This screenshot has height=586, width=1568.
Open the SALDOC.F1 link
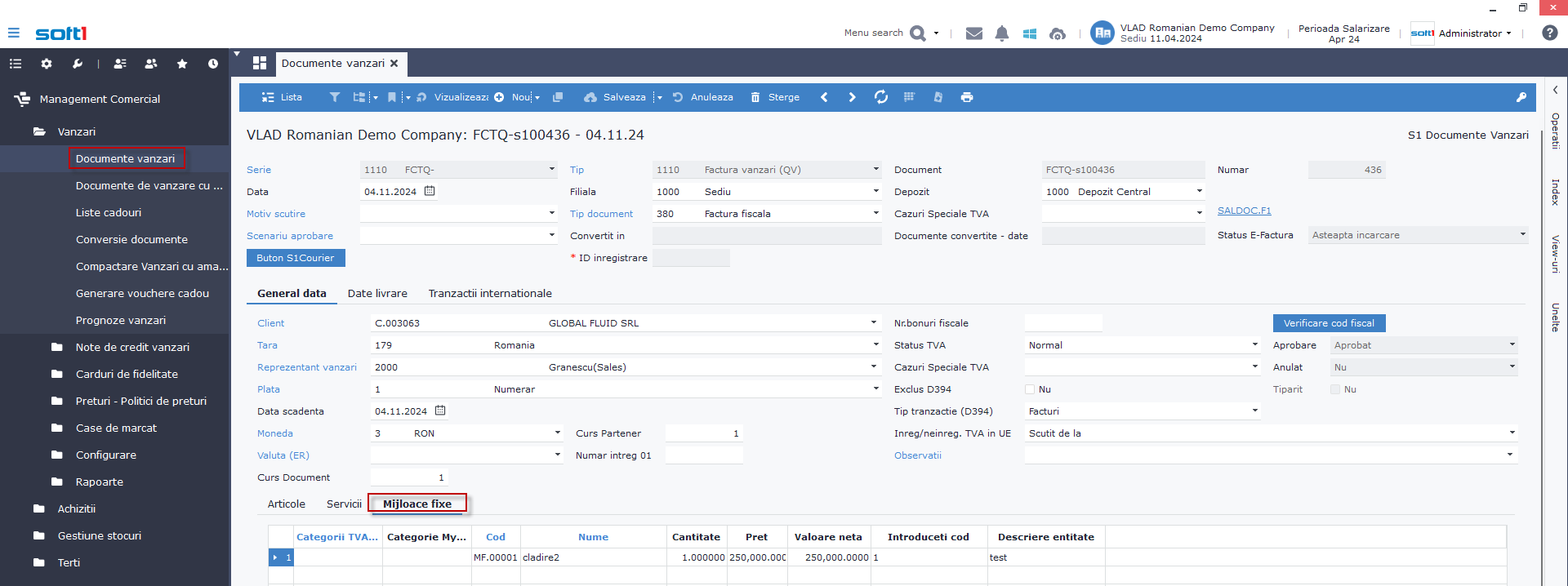point(1244,211)
